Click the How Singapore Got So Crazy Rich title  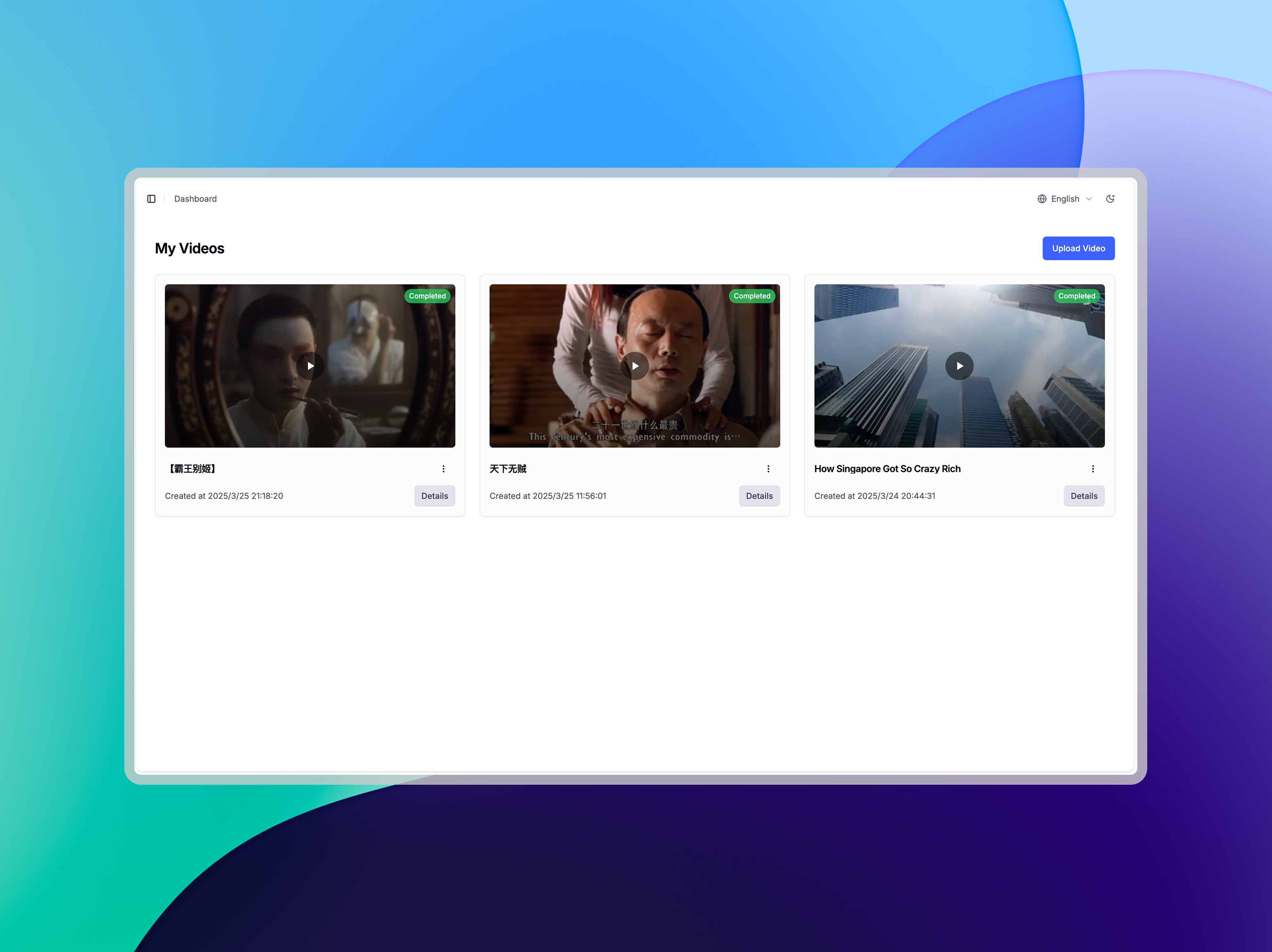(x=887, y=469)
